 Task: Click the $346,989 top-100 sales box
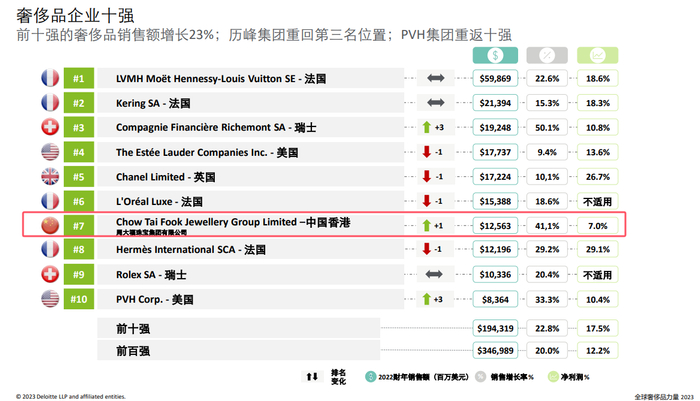coord(495,351)
